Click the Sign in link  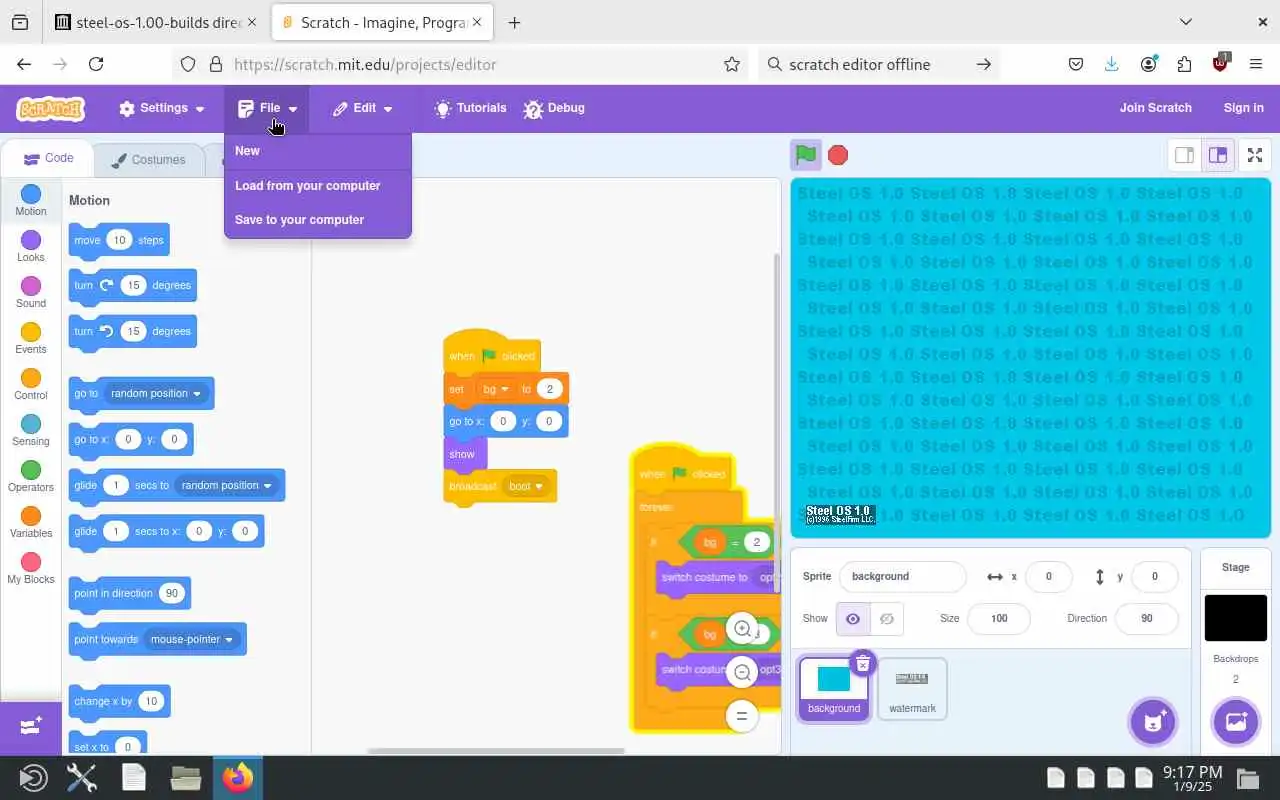[1243, 108]
